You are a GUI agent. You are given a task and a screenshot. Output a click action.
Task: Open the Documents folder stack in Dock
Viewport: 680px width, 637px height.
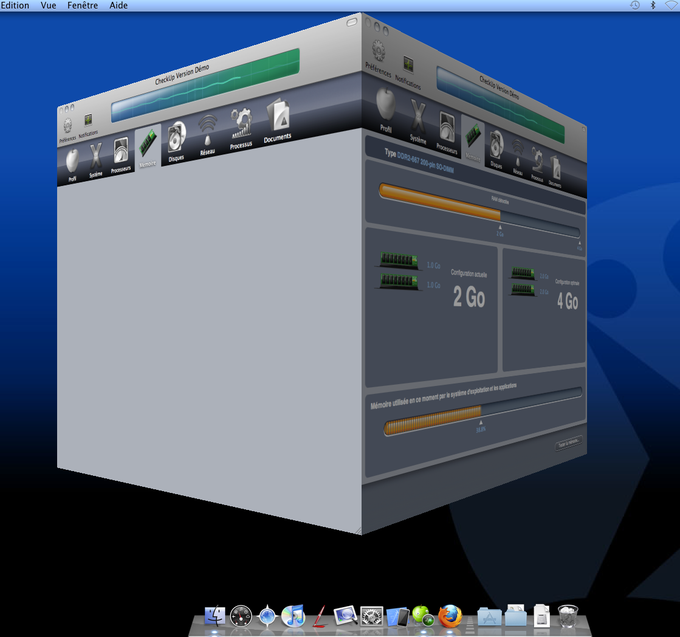(x=516, y=616)
